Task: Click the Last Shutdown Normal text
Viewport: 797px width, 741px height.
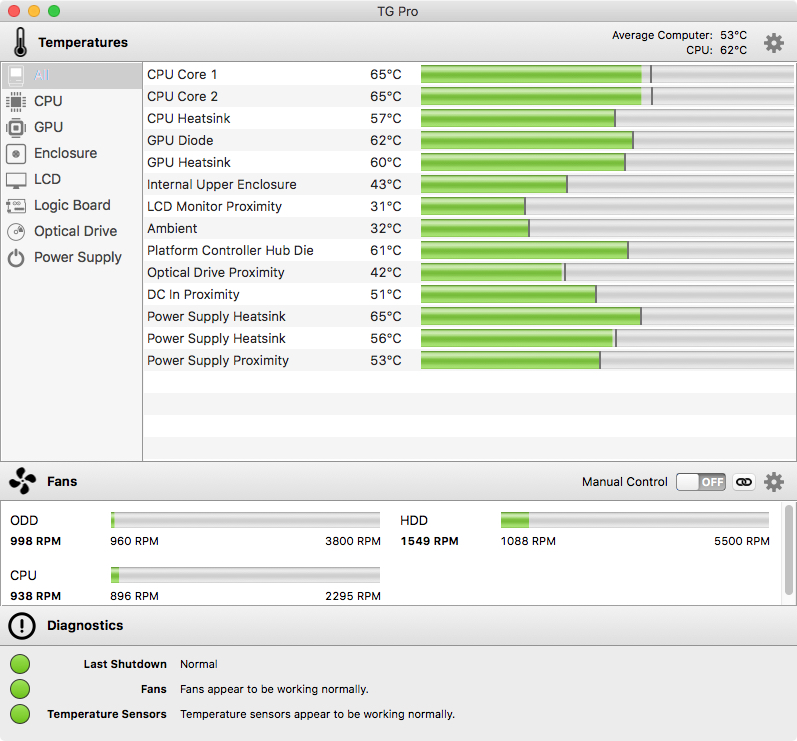Action: 199,664
